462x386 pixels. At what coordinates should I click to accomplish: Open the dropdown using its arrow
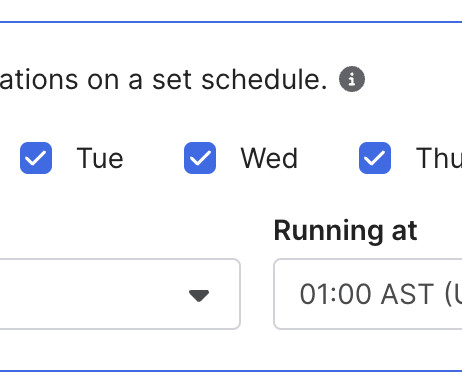199,296
